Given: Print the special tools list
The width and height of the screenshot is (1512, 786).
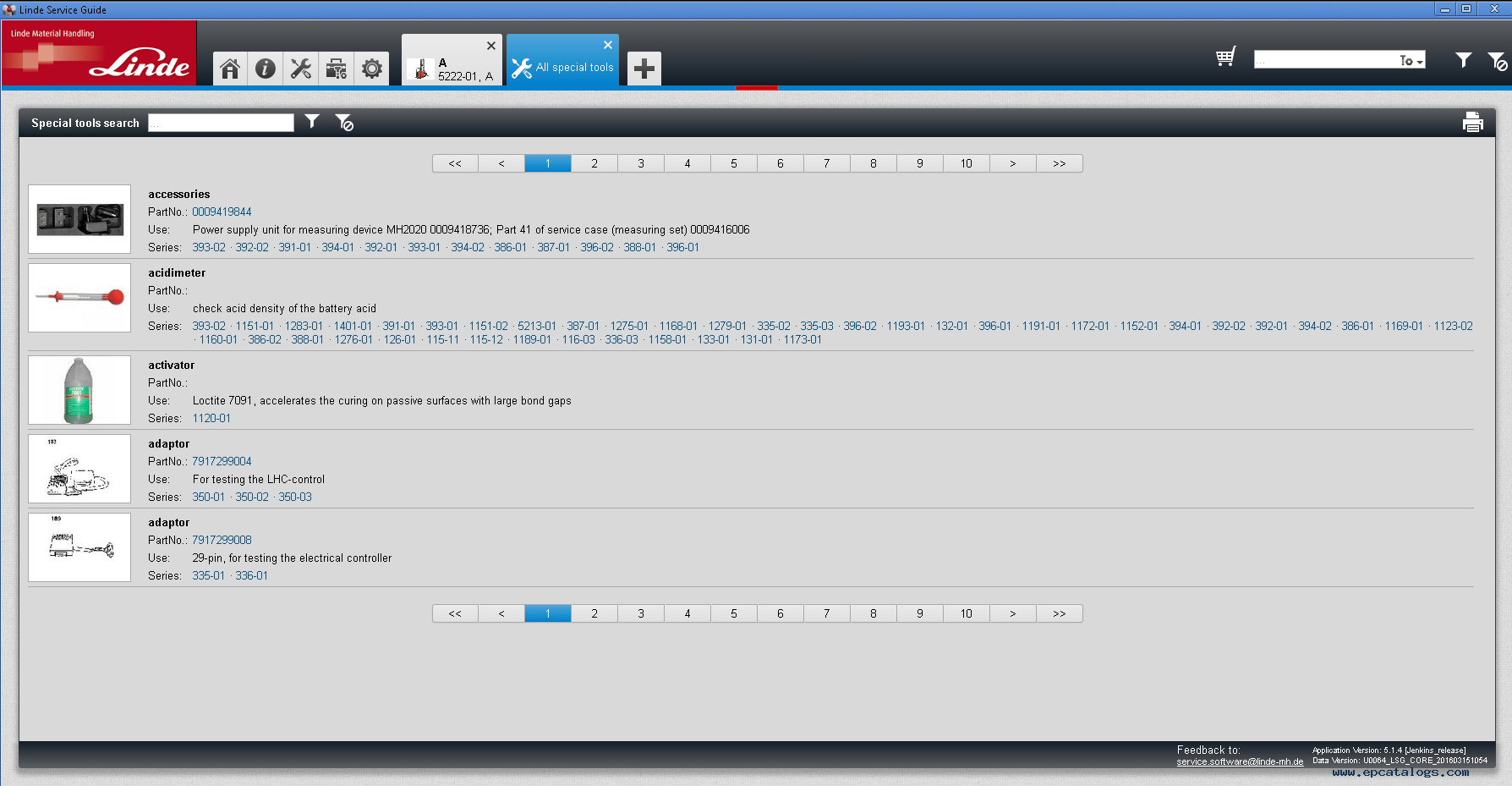Looking at the screenshot, I should tap(1472, 122).
